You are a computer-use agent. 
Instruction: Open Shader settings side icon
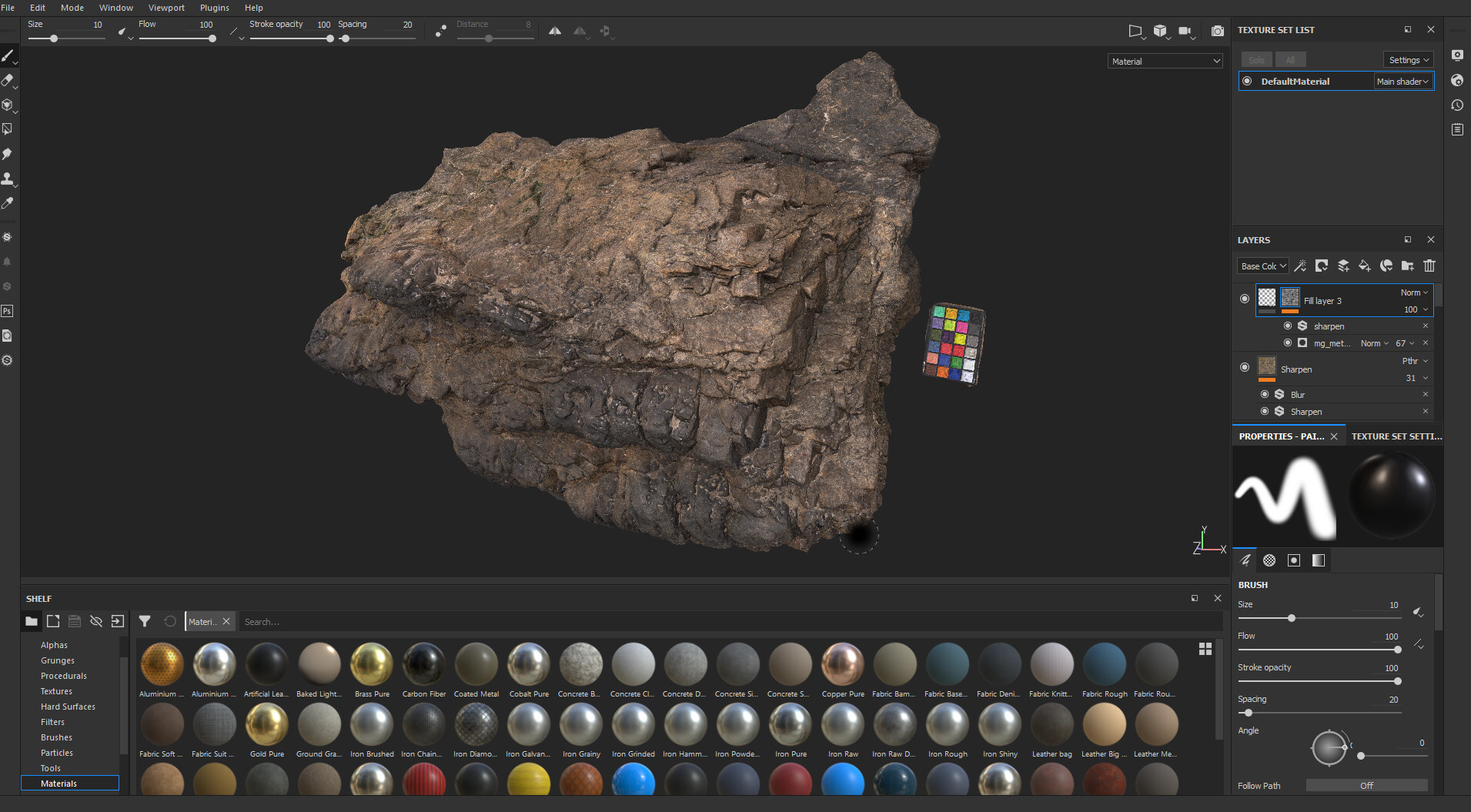(1457, 80)
